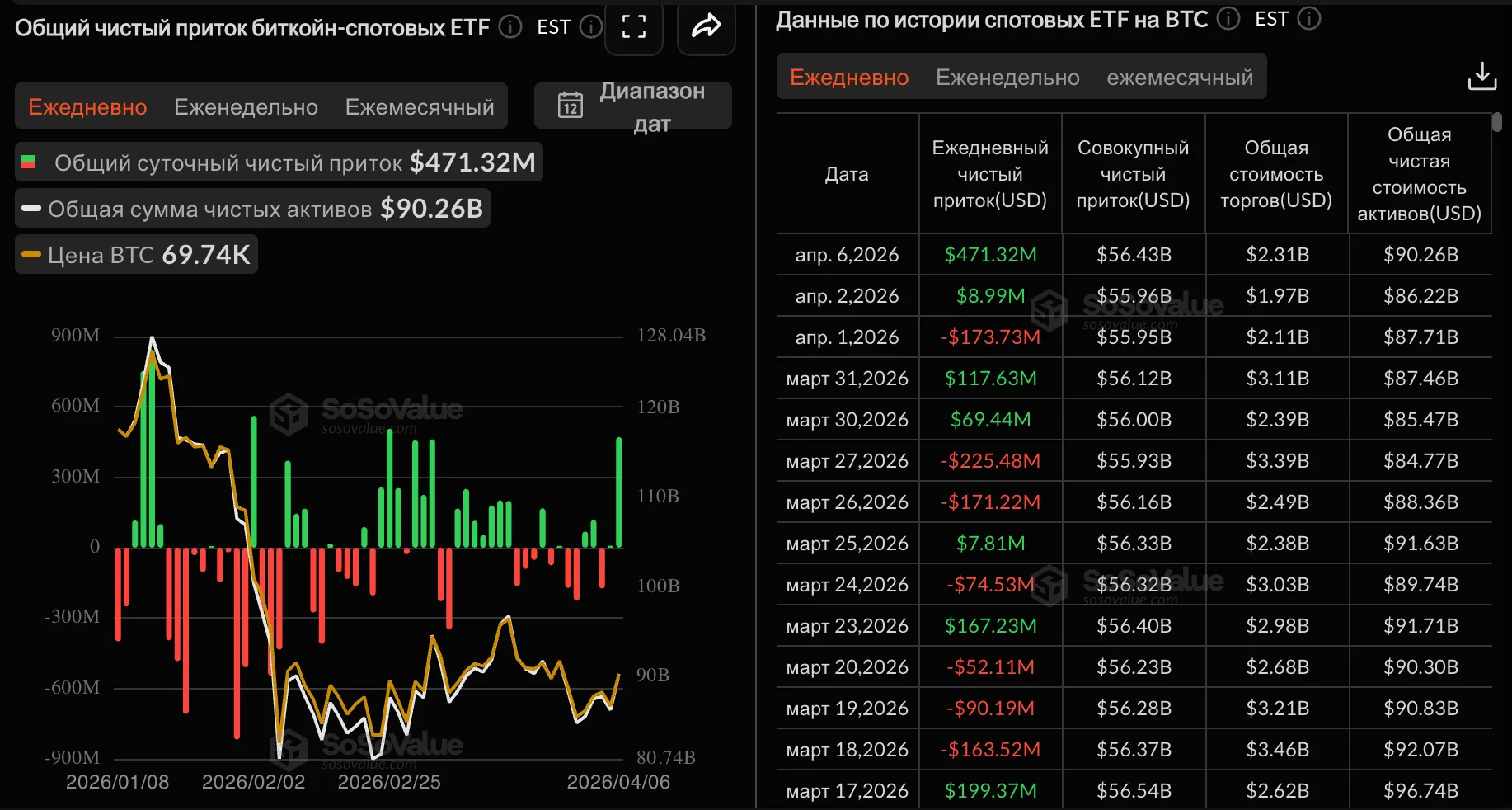1512x810 pixels.
Task: Click info icon next to right EST
Action: tap(1309, 18)
